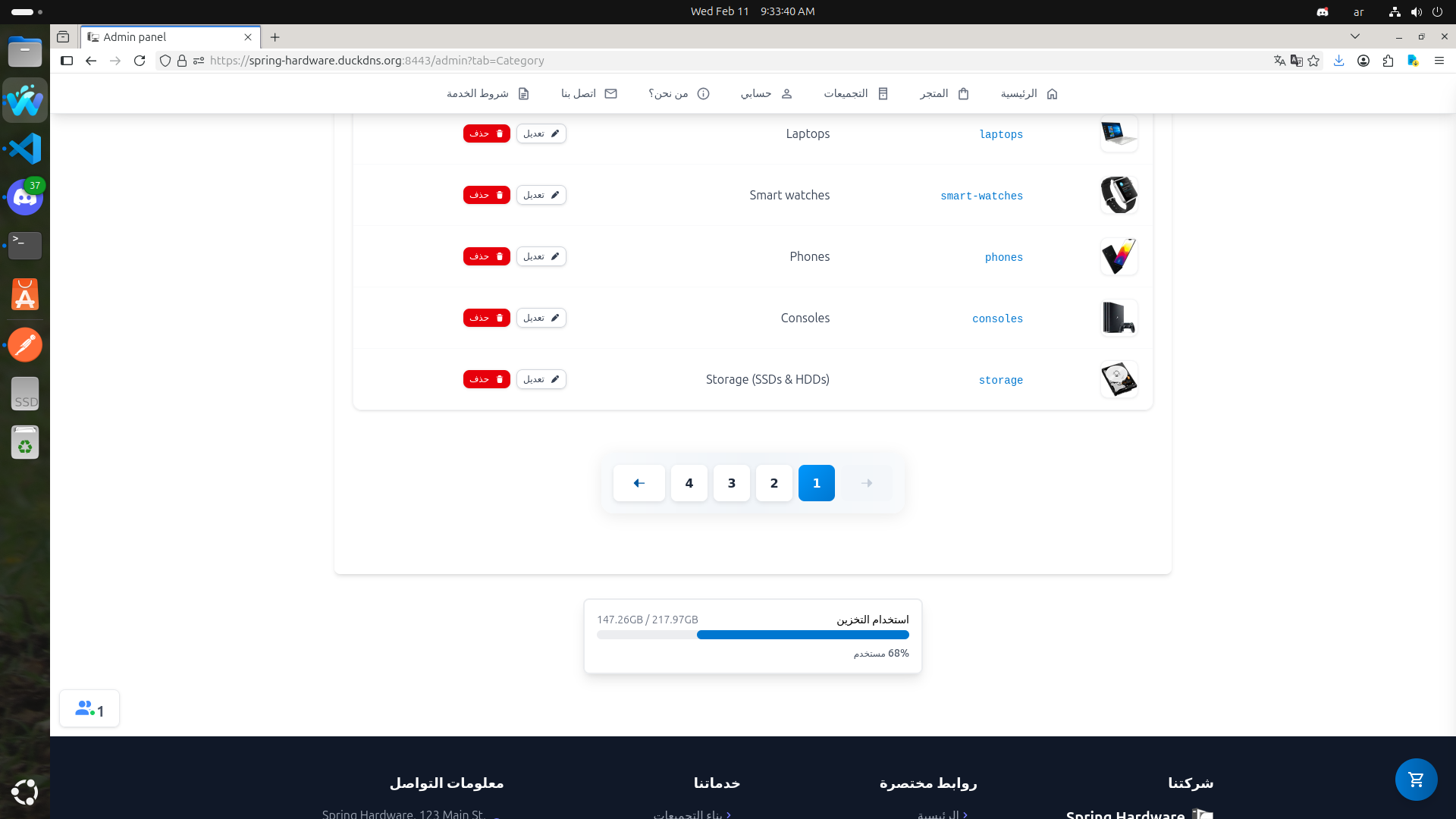Delete the Phones category

pyautogui.click(x=486, y=256)
